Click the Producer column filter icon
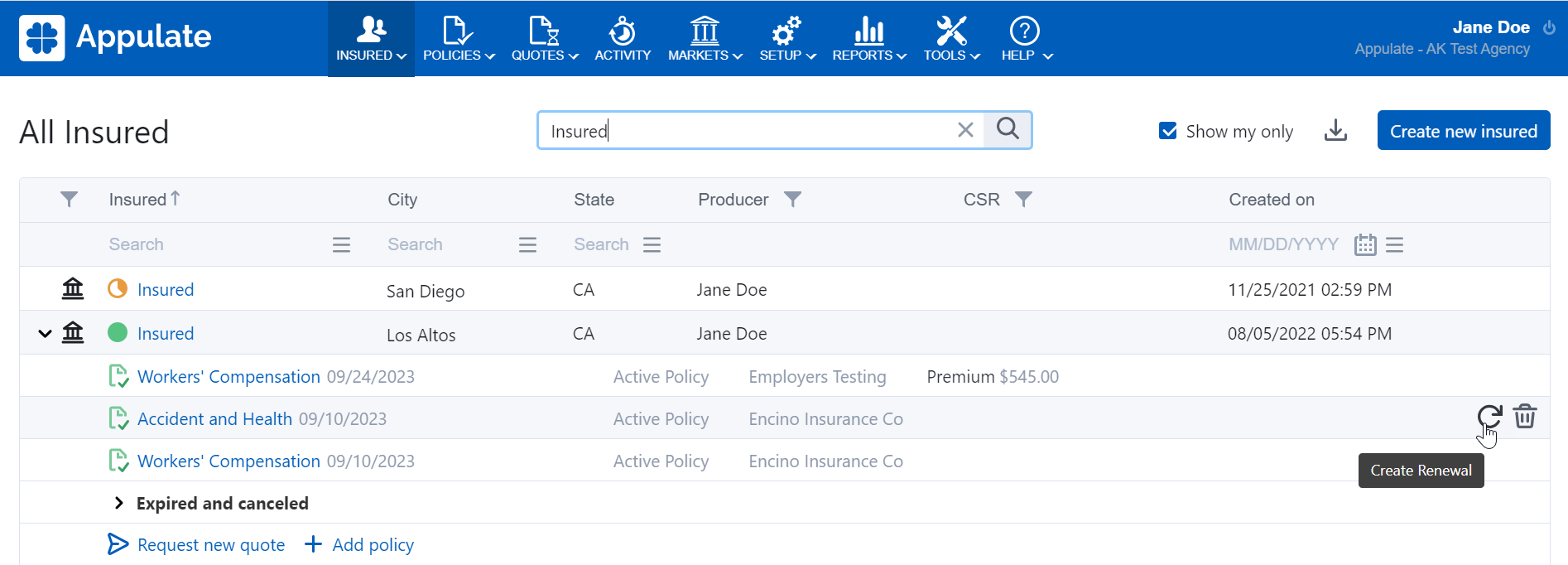The image size is (1568, 565). coord(792,200)
